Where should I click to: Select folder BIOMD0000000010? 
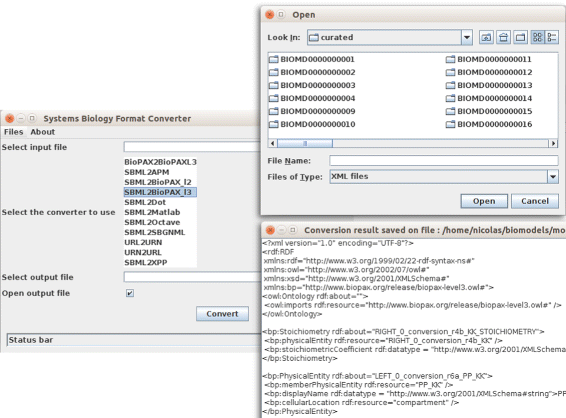312,124
